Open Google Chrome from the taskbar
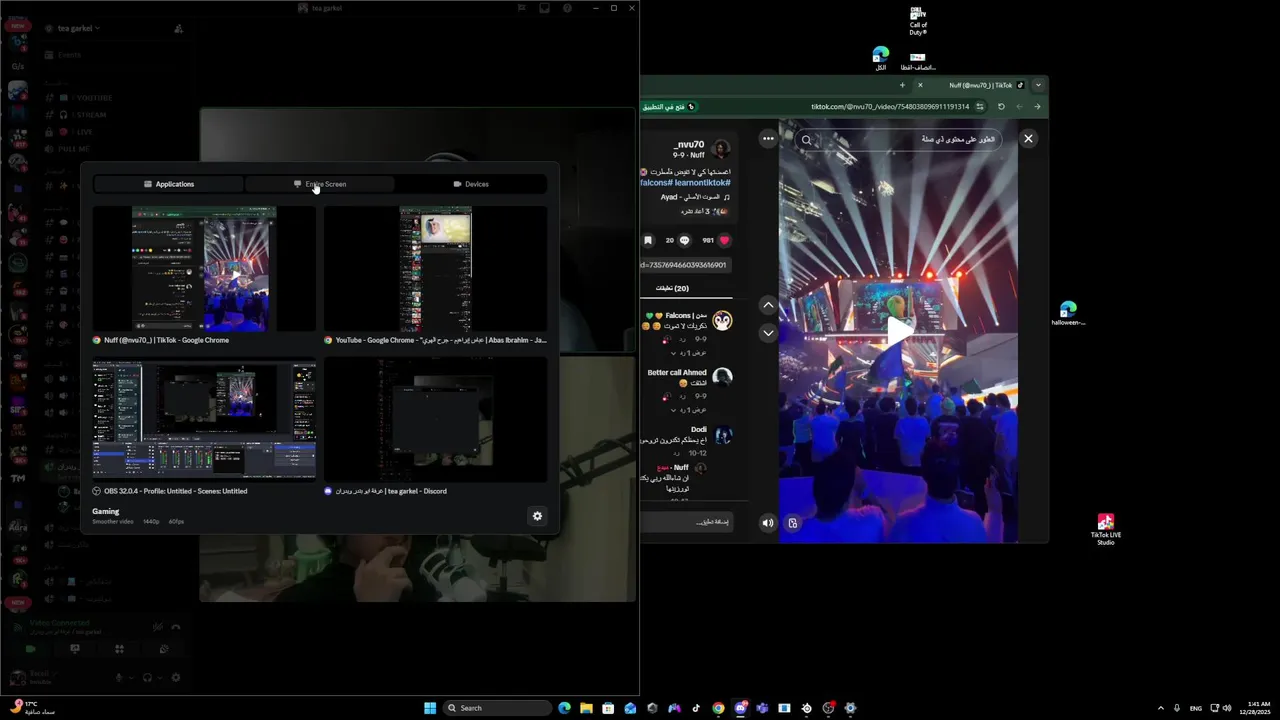The image size is (1280, 720). click(718, 708)
